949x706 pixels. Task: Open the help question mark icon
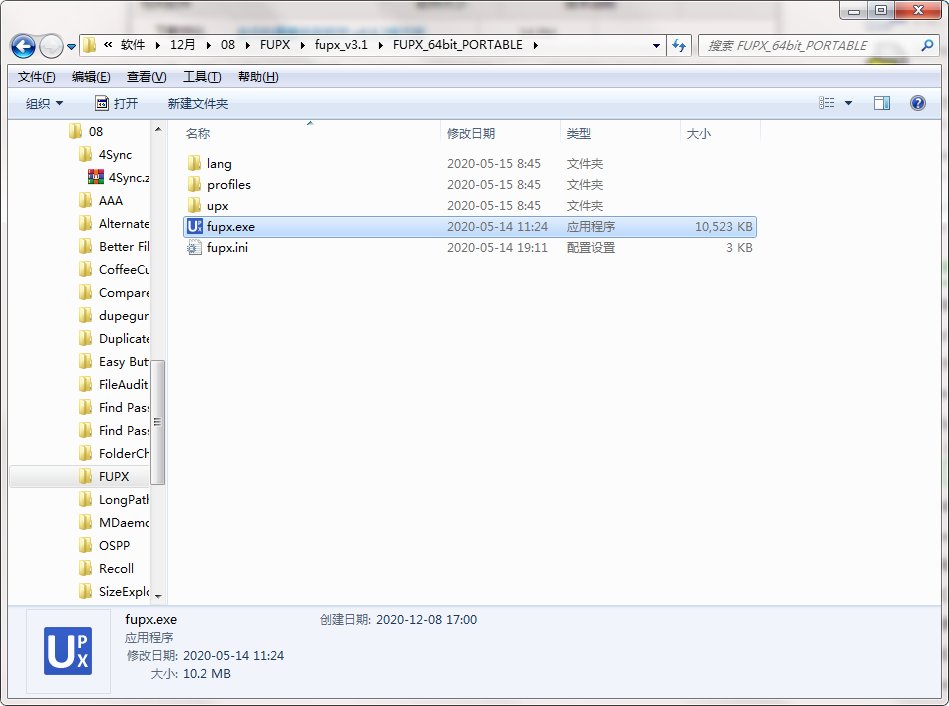point(917,103)
